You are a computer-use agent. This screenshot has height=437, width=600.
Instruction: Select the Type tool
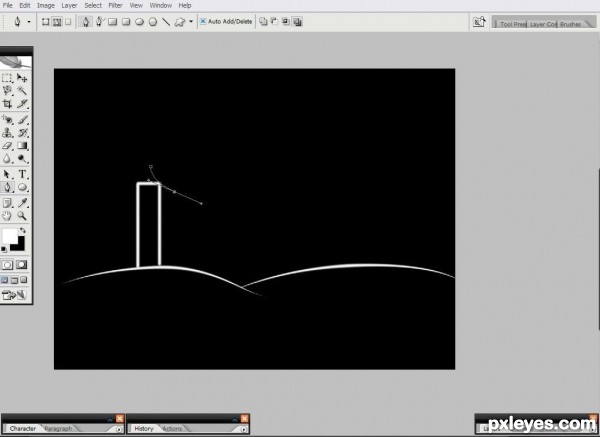[22, 174]
